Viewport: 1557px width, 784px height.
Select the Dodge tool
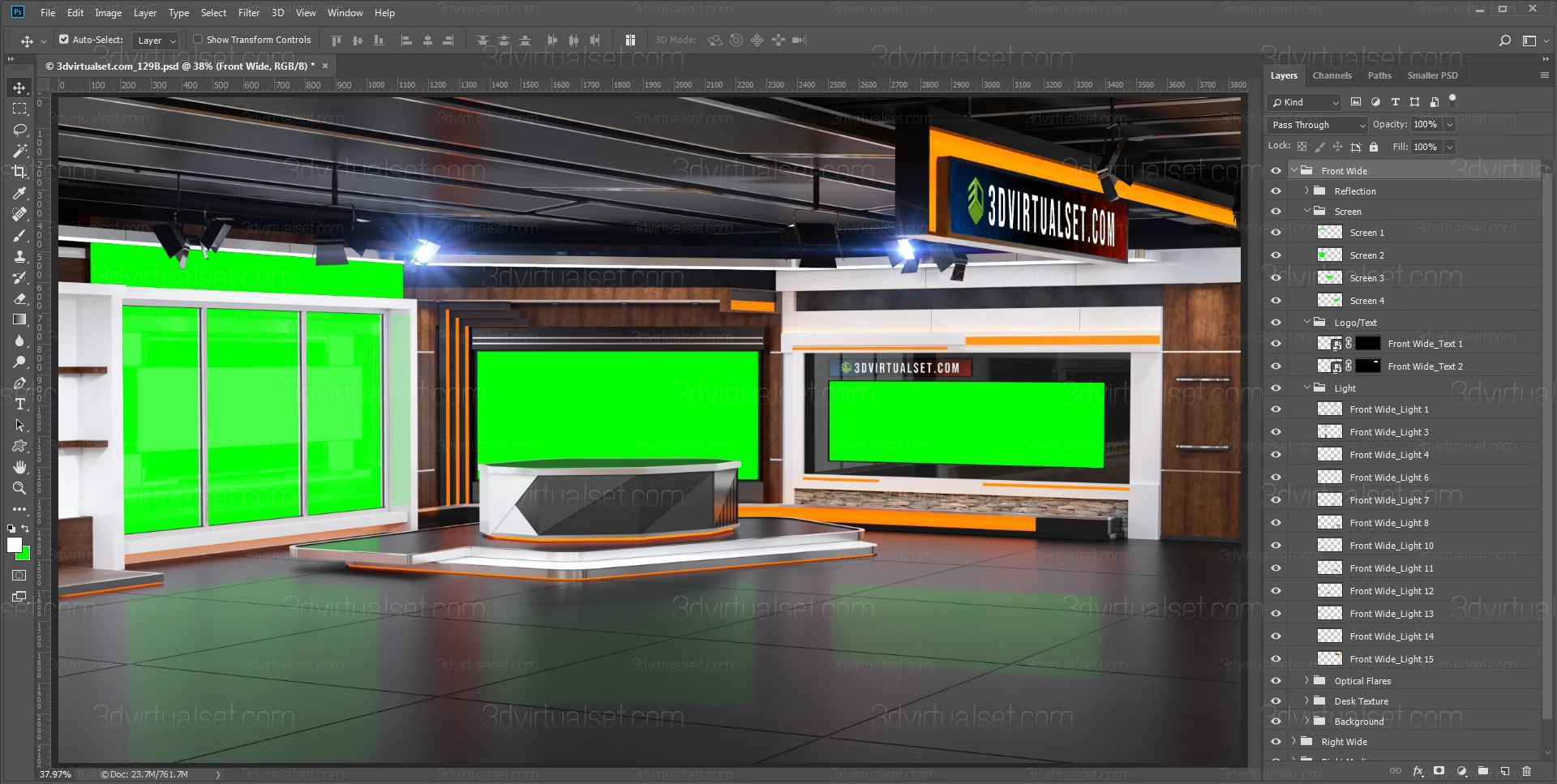(19, 362)
